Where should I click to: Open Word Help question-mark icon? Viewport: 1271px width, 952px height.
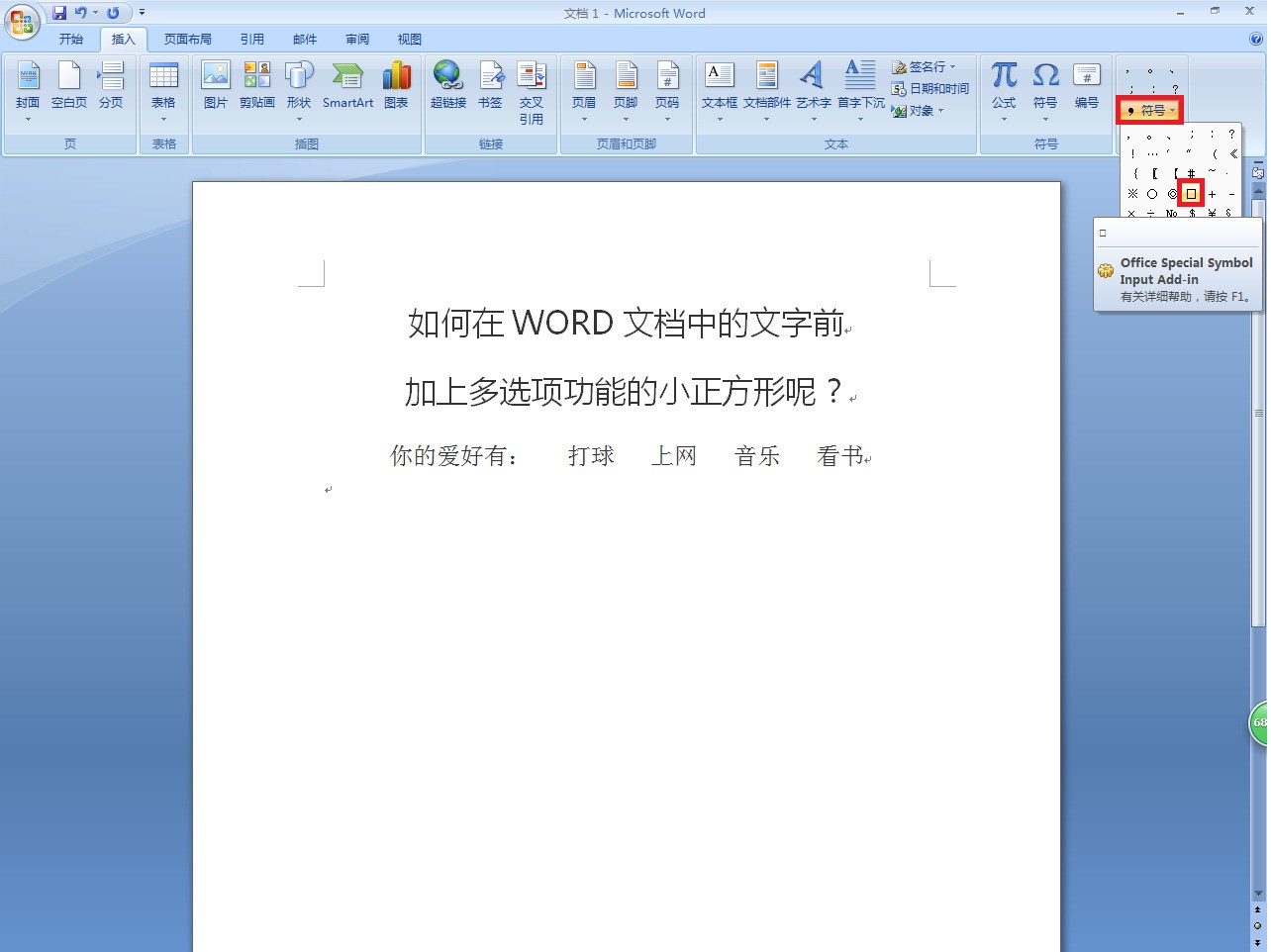(1257, 40)
